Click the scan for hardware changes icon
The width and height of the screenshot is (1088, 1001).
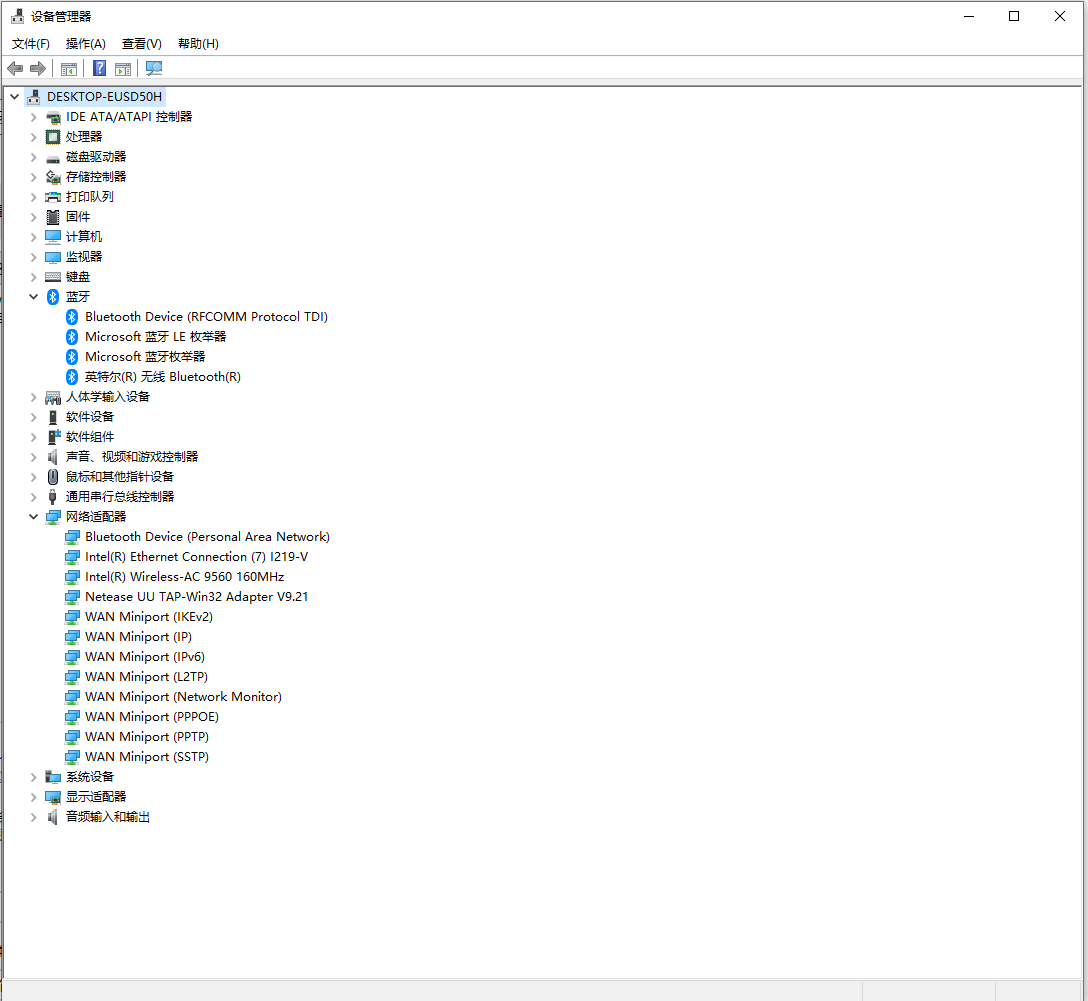pos(153,68)
